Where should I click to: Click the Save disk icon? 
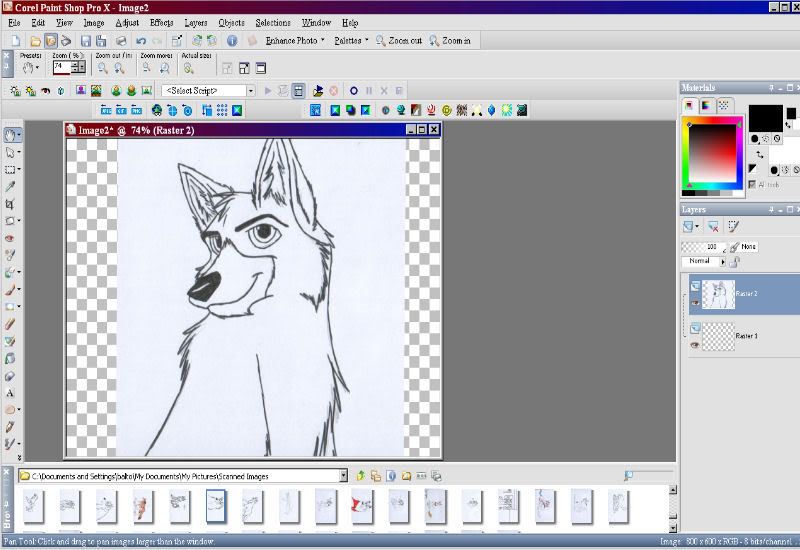pyautogui.click(x=86, y=41)
